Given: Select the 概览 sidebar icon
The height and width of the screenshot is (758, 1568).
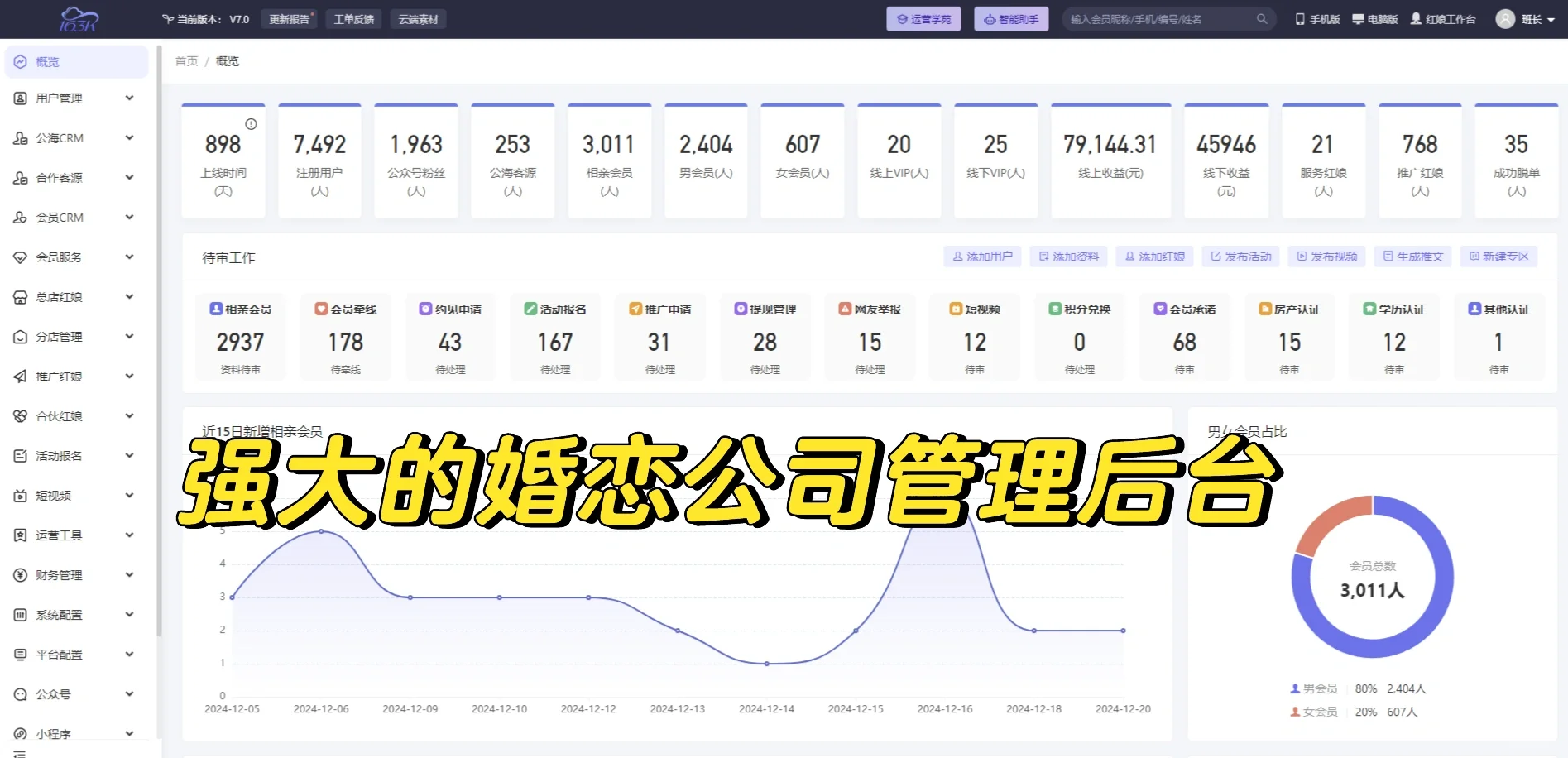Looking at the screenshot, I should click(19, 60).
